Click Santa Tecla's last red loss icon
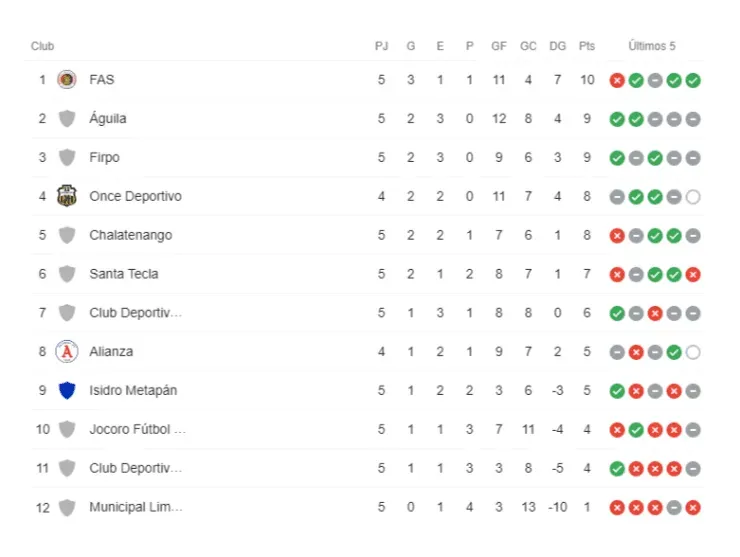740x557 pixels. (x=693, y=274)
